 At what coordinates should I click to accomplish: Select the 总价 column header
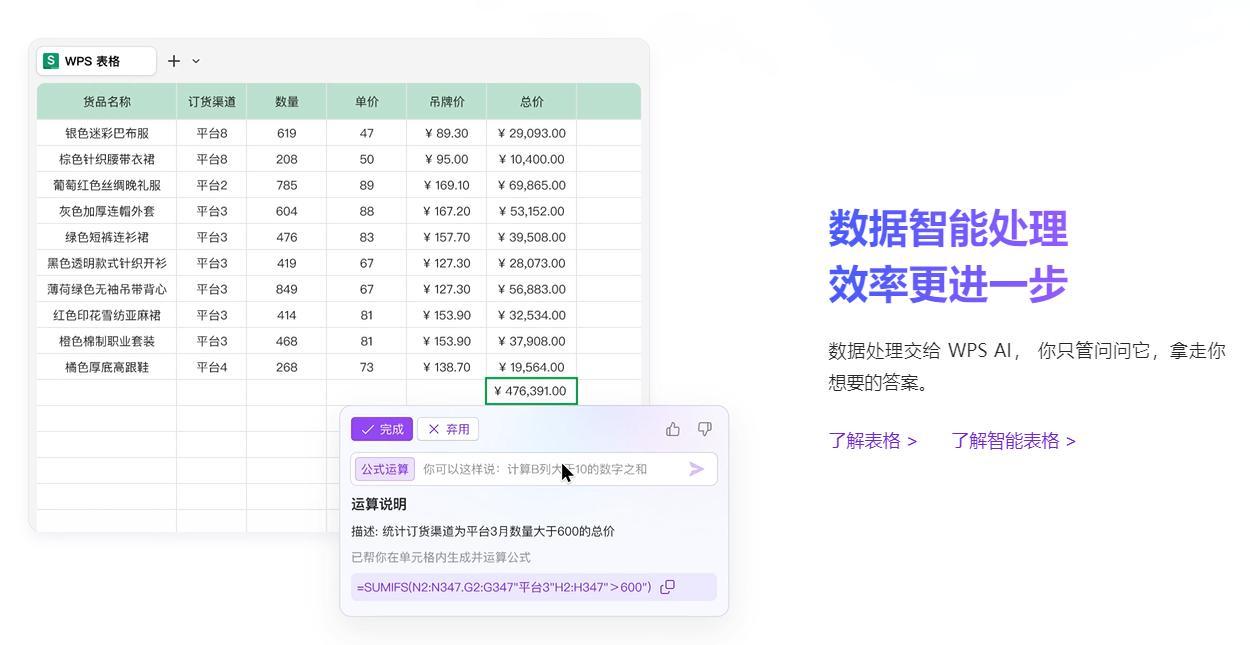coord(532,102)
